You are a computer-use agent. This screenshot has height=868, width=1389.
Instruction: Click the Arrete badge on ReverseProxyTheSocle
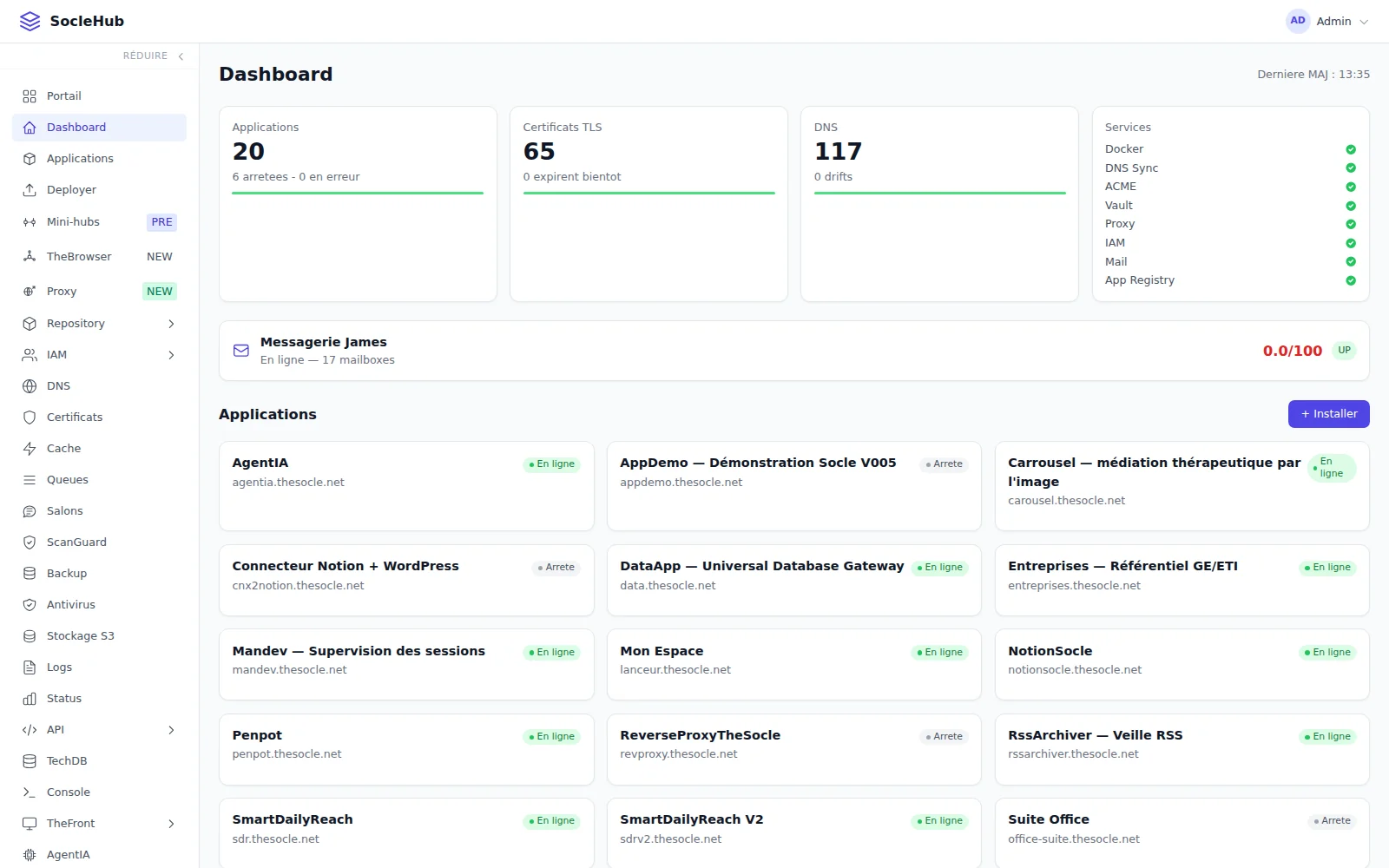[945, 737]
